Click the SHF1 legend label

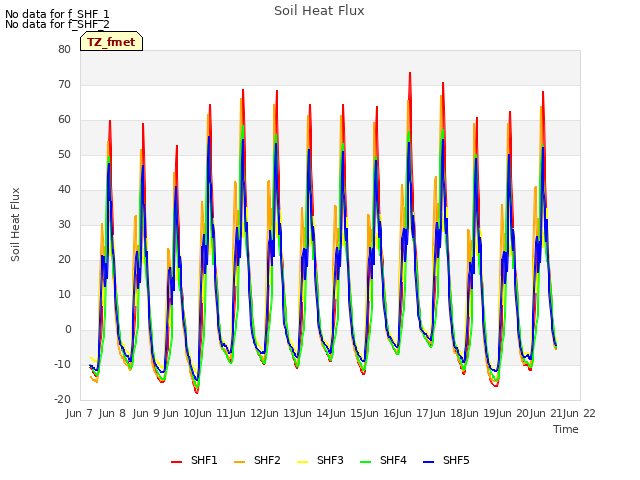(204, 460)
